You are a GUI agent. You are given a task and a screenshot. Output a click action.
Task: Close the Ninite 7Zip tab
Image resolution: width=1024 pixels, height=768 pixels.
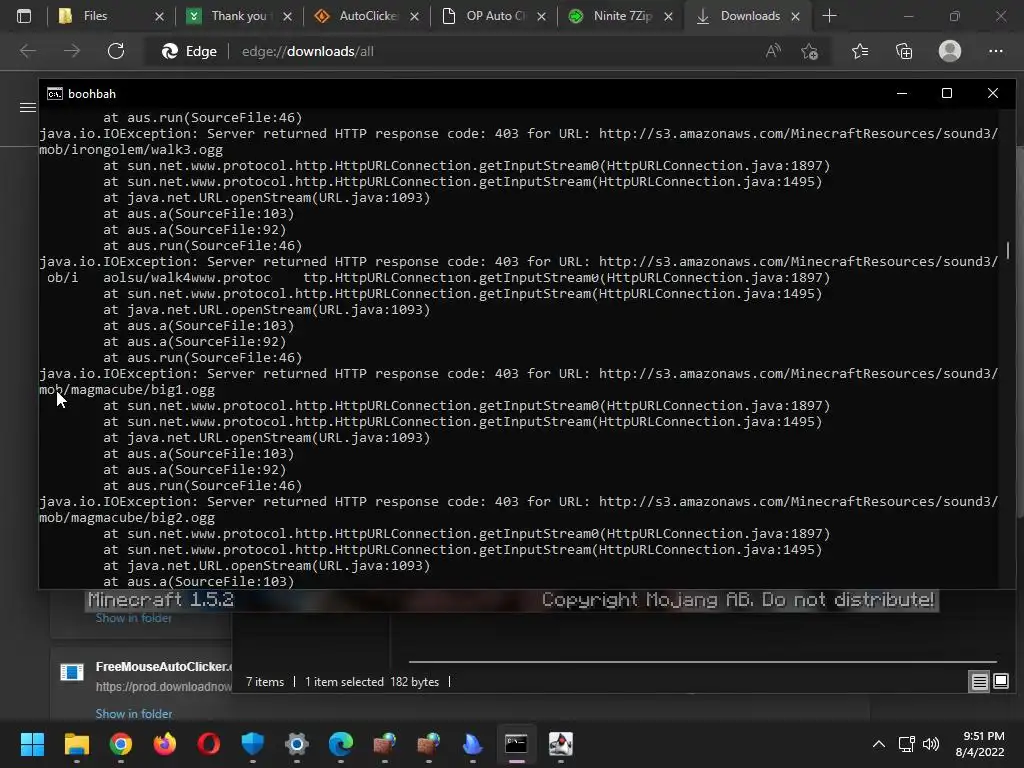[668, 17]
